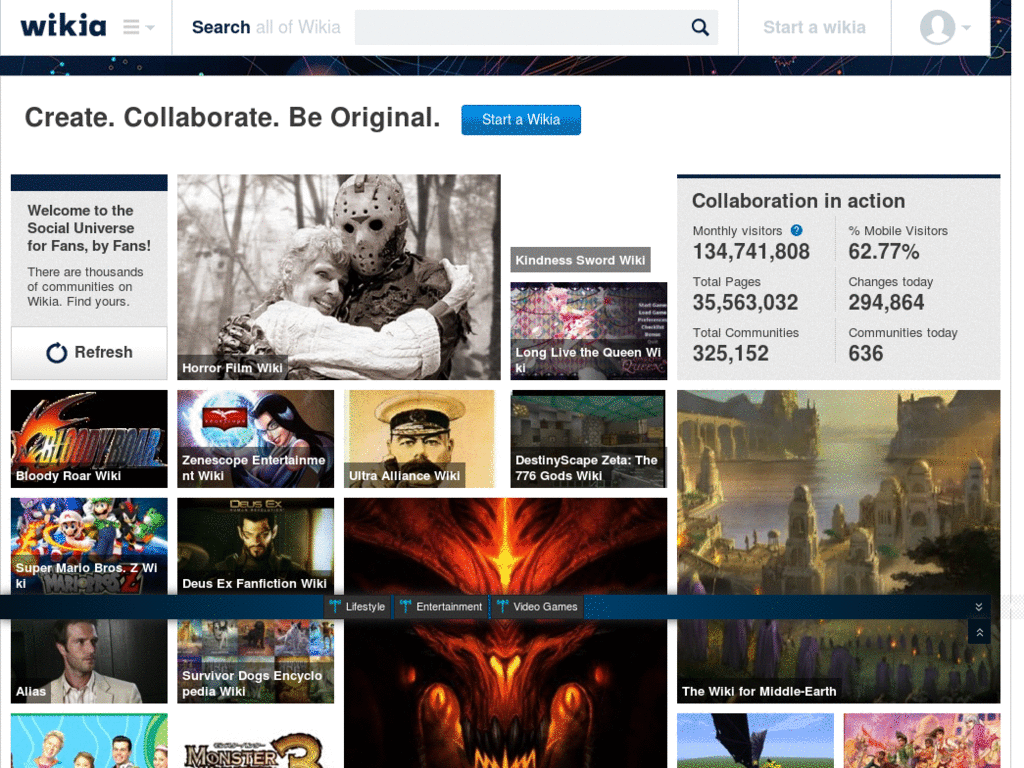This screenshot has height=768, width=1024.
Task: Open Super Mario Bros. Z Wiki tile
Action: pos(89,546)
